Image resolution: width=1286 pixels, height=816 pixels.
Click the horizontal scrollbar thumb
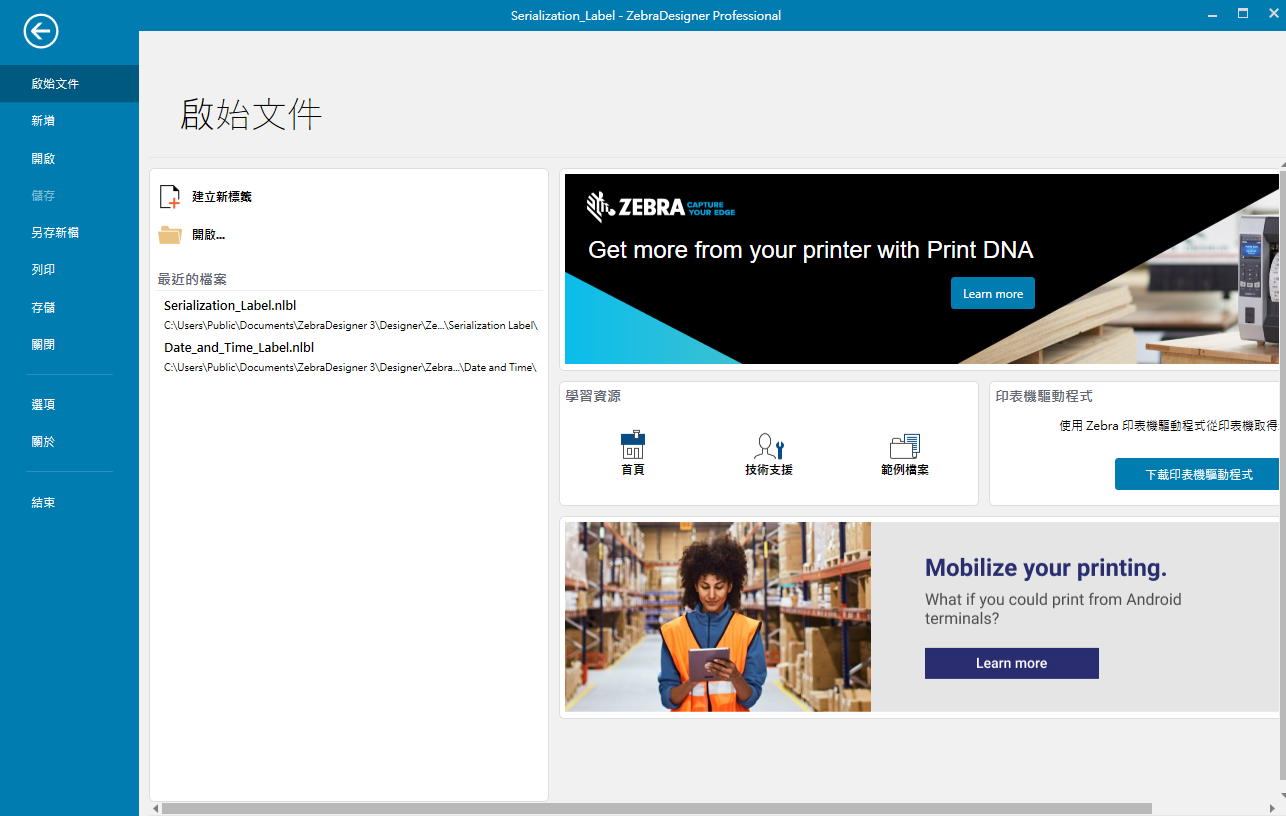[x=657, y=808]
